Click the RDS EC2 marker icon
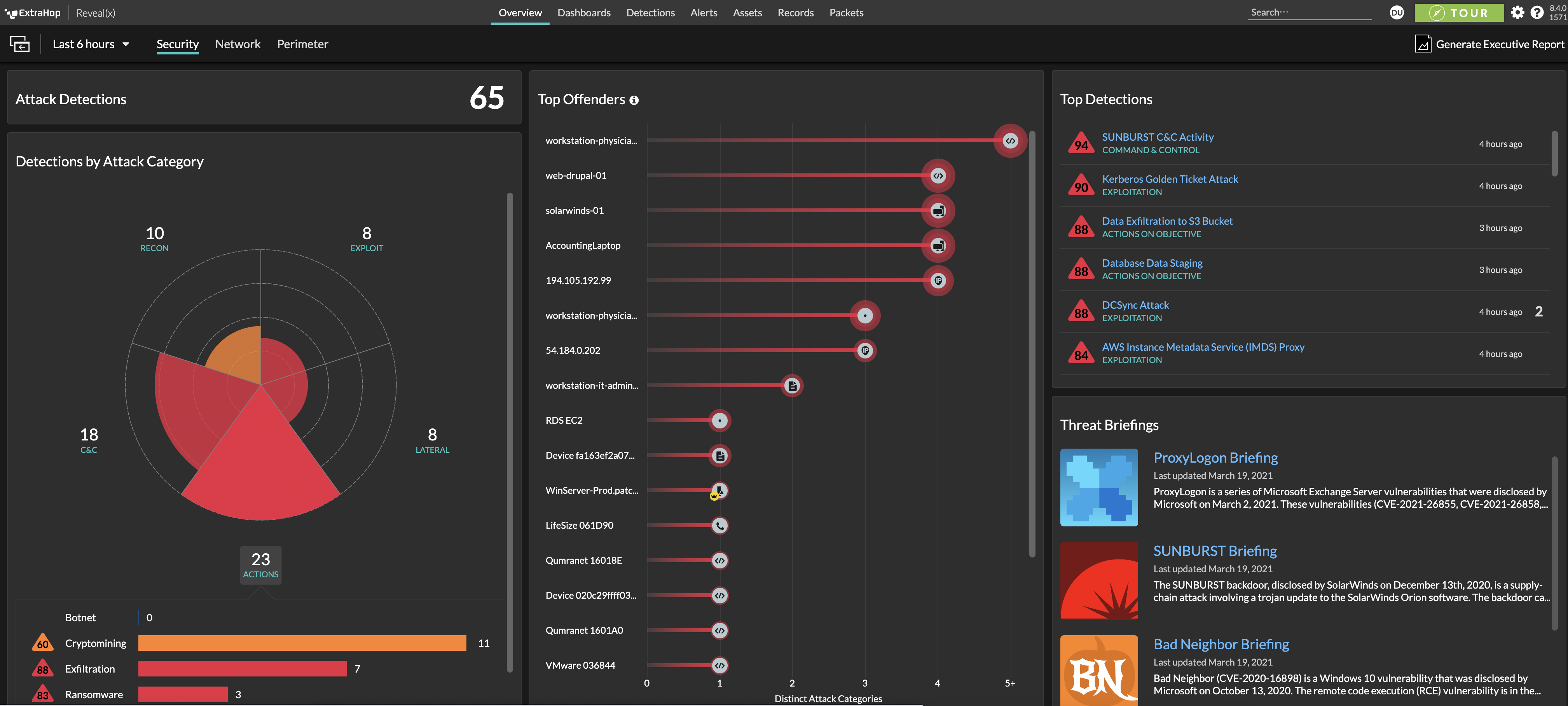 (x=719, y=421)
